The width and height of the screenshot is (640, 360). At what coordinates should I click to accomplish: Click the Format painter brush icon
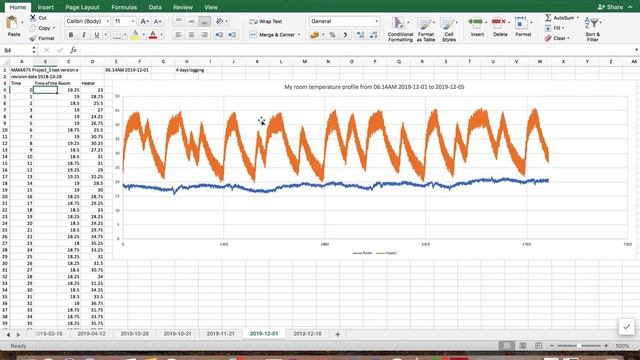point(33,38)
